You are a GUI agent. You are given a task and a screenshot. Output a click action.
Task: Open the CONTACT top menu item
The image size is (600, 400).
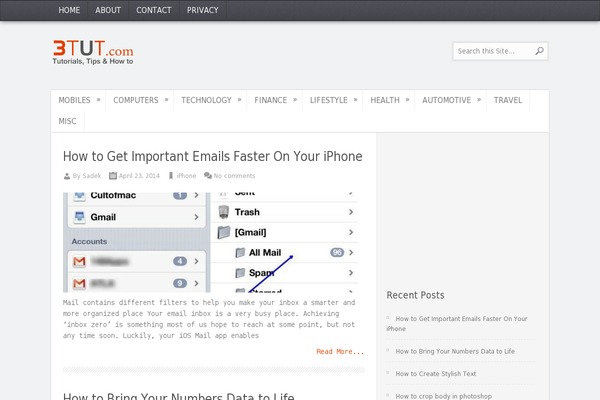[154, 10]
